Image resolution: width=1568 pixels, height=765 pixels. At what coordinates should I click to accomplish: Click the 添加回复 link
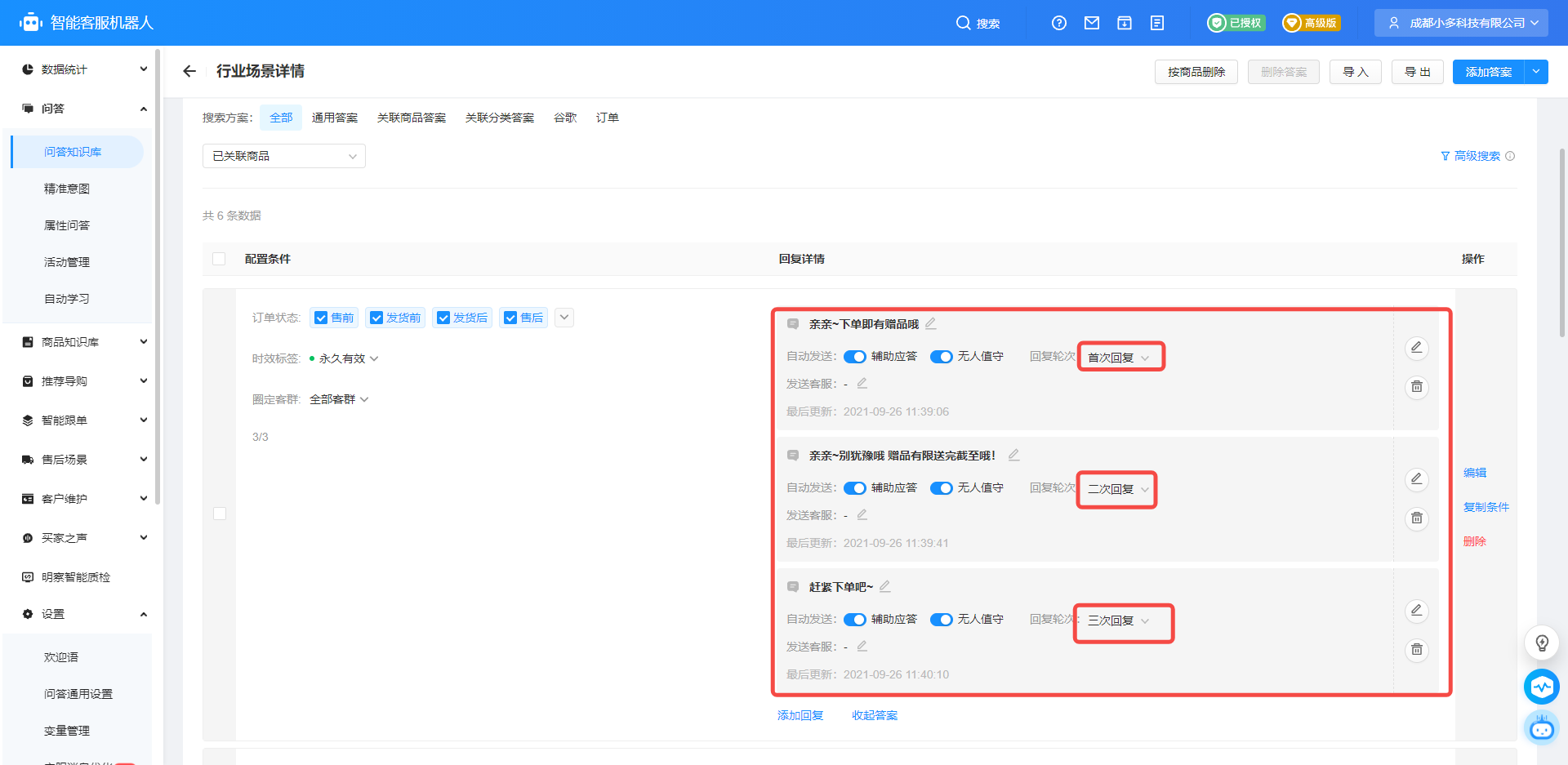[800, 715]
